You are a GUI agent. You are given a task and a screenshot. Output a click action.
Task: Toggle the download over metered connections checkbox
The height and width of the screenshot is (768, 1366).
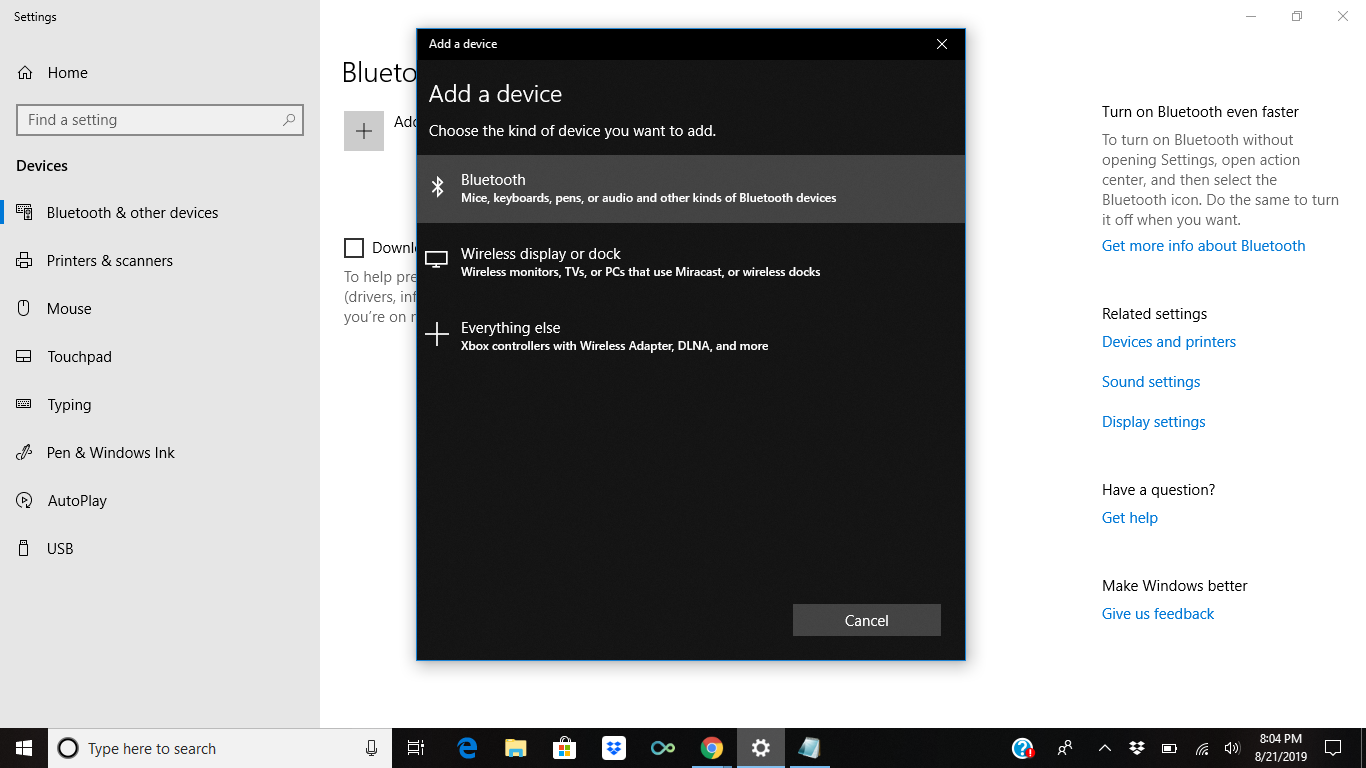[x=354, y=248]
